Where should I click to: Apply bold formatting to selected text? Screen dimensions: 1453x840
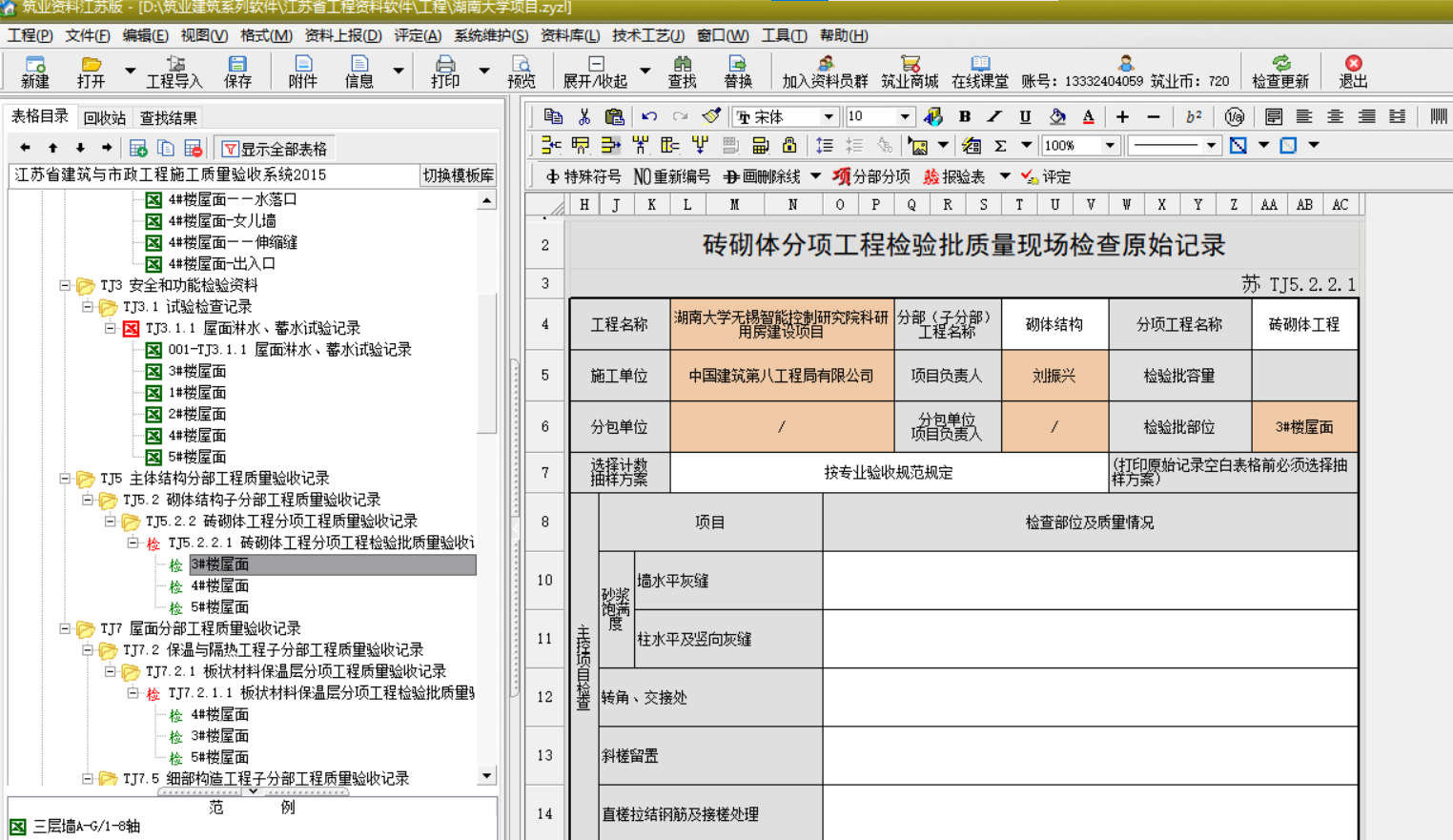[965, 115]
